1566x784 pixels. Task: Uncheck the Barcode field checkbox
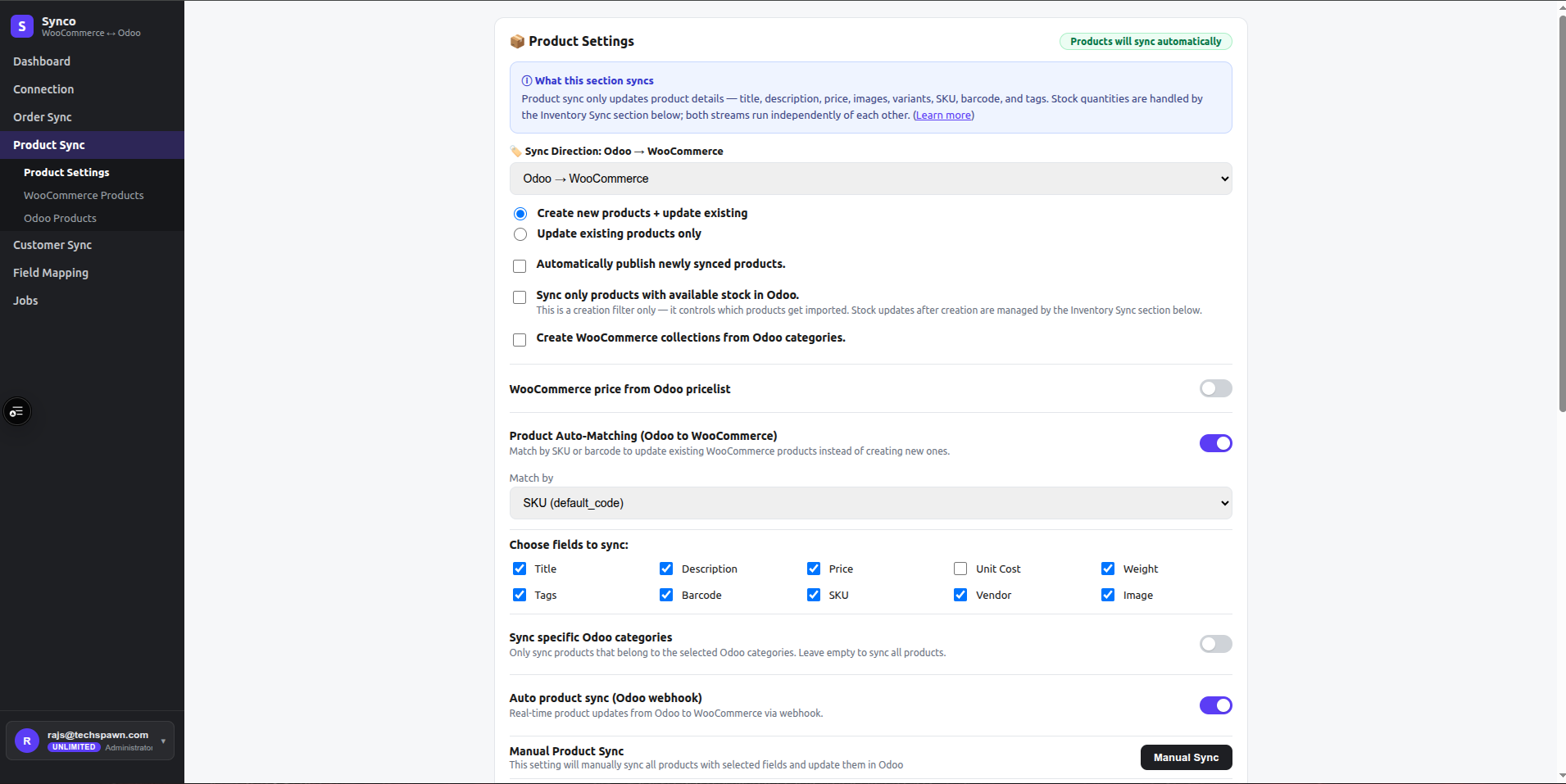(x=666, y=595)
